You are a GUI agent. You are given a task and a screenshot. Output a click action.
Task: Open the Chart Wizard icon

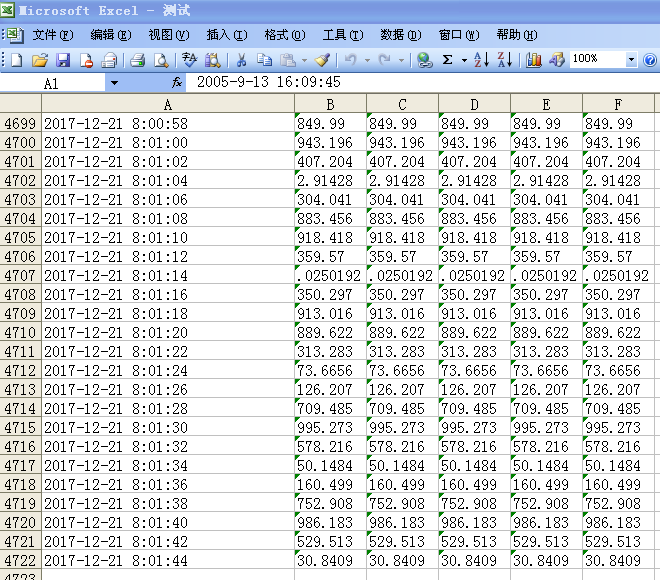tap(534, 60)
